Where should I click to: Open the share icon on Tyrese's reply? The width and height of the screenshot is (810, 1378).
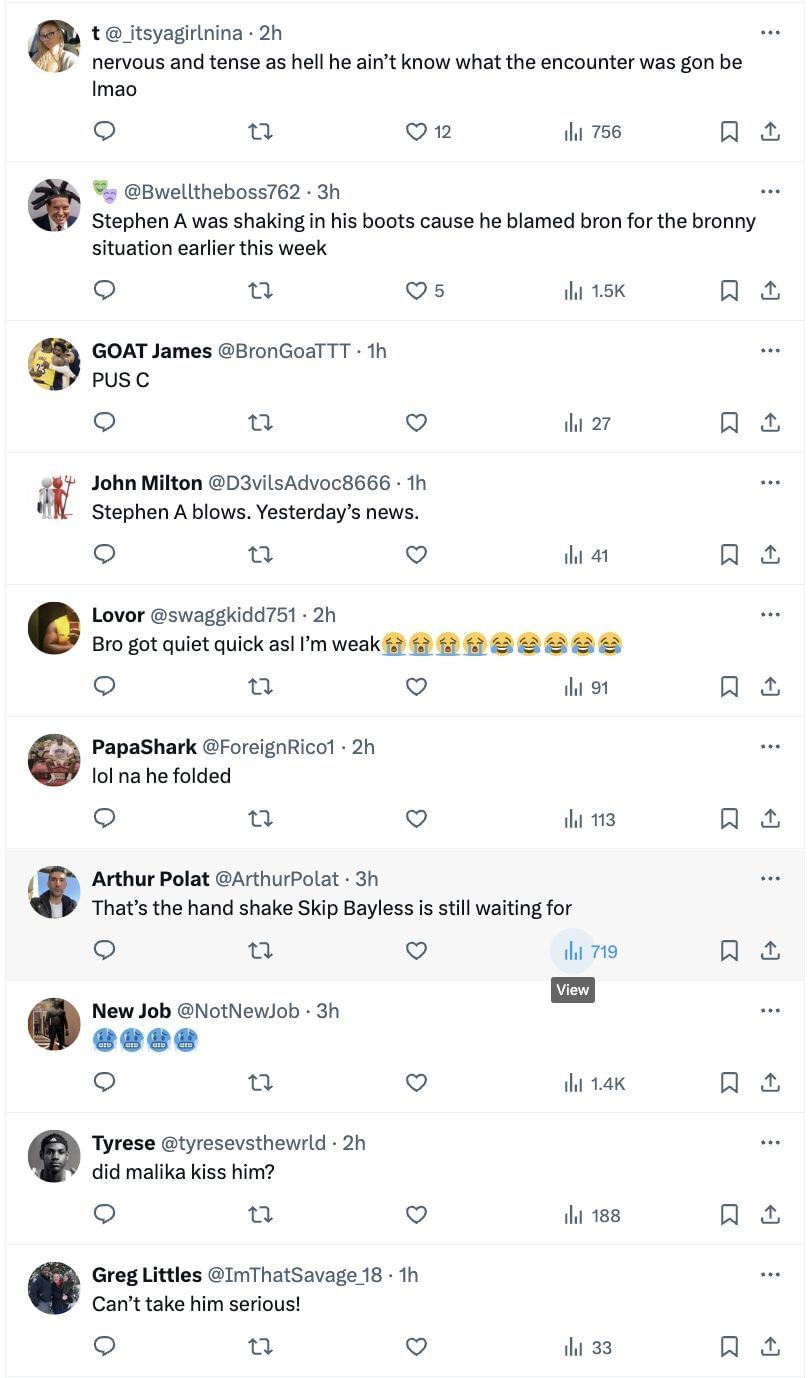click(770, 1214)
